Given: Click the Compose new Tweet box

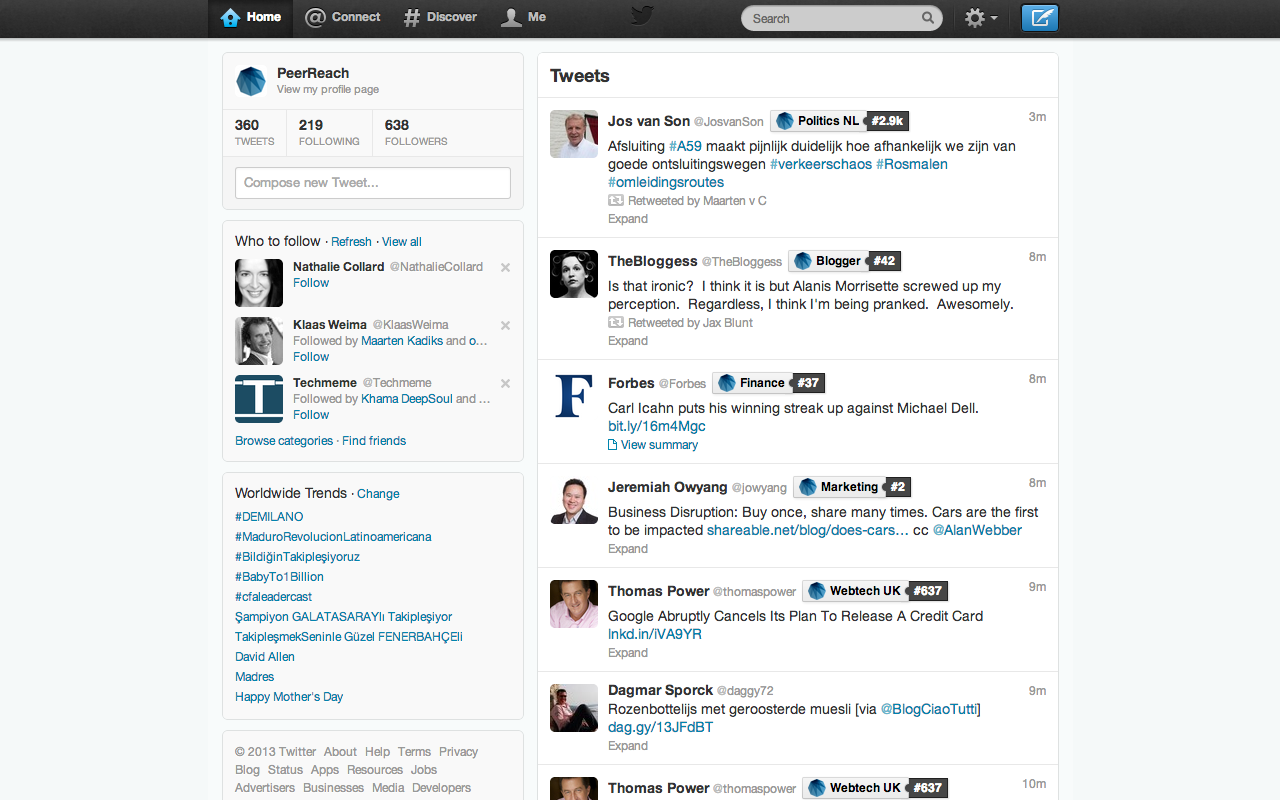Looking at the screenshot, I should [x=373, y=183].
